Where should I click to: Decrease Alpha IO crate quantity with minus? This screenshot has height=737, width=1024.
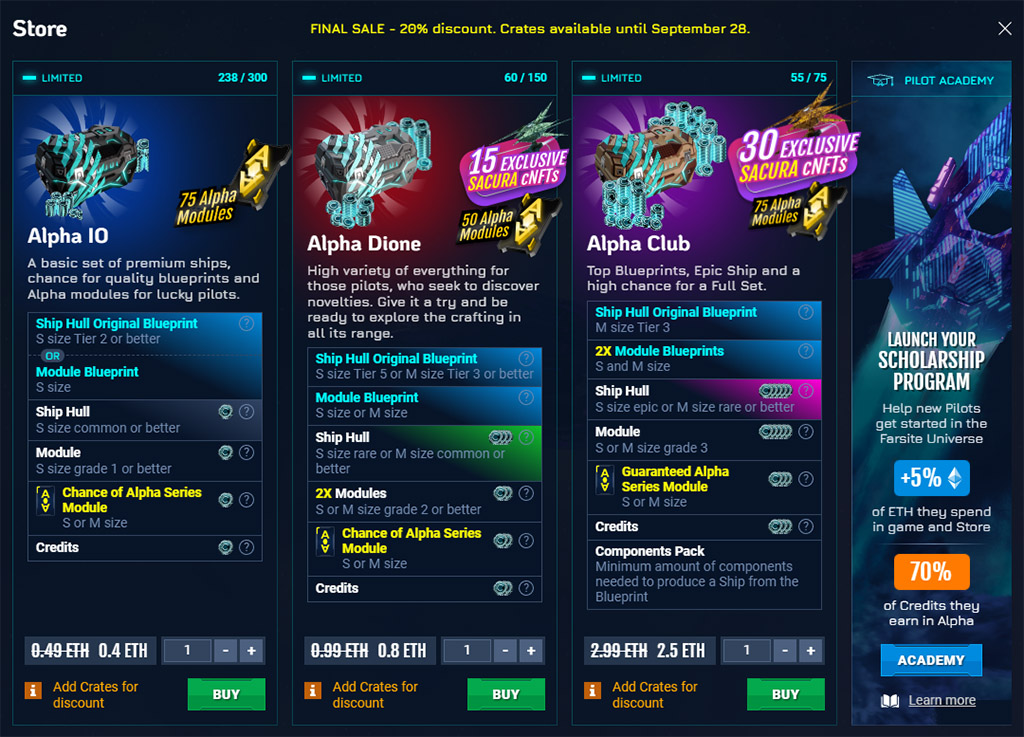(x=225, y=651)
